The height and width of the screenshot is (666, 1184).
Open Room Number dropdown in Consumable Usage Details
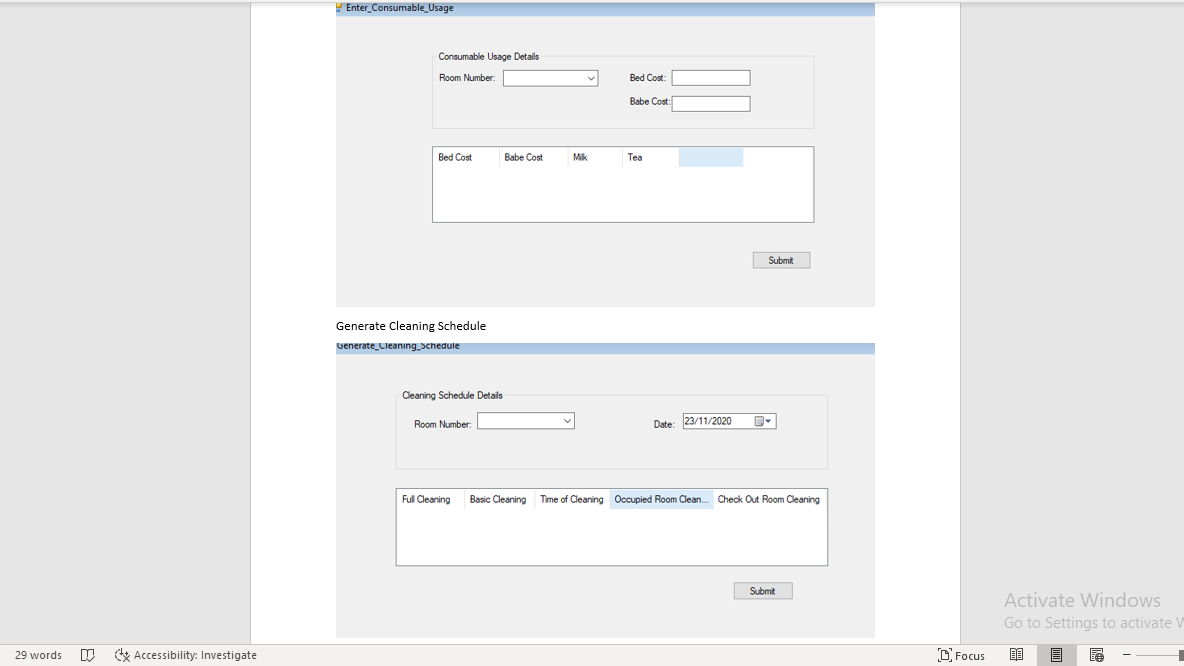[x=550, y=78]
